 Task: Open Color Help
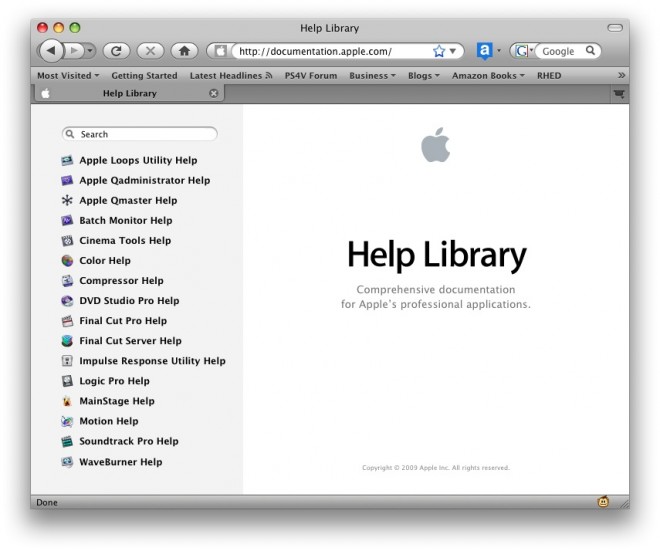pyautogui.click(x=105, y=261)
